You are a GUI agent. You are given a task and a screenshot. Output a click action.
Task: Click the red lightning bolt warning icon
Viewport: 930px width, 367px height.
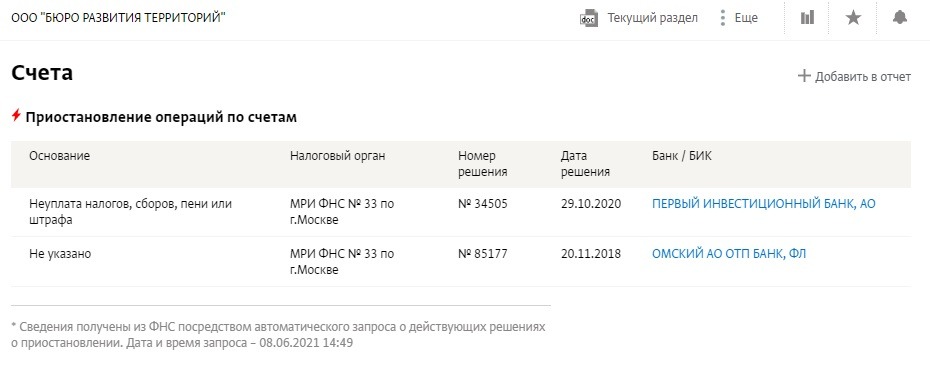17,116
